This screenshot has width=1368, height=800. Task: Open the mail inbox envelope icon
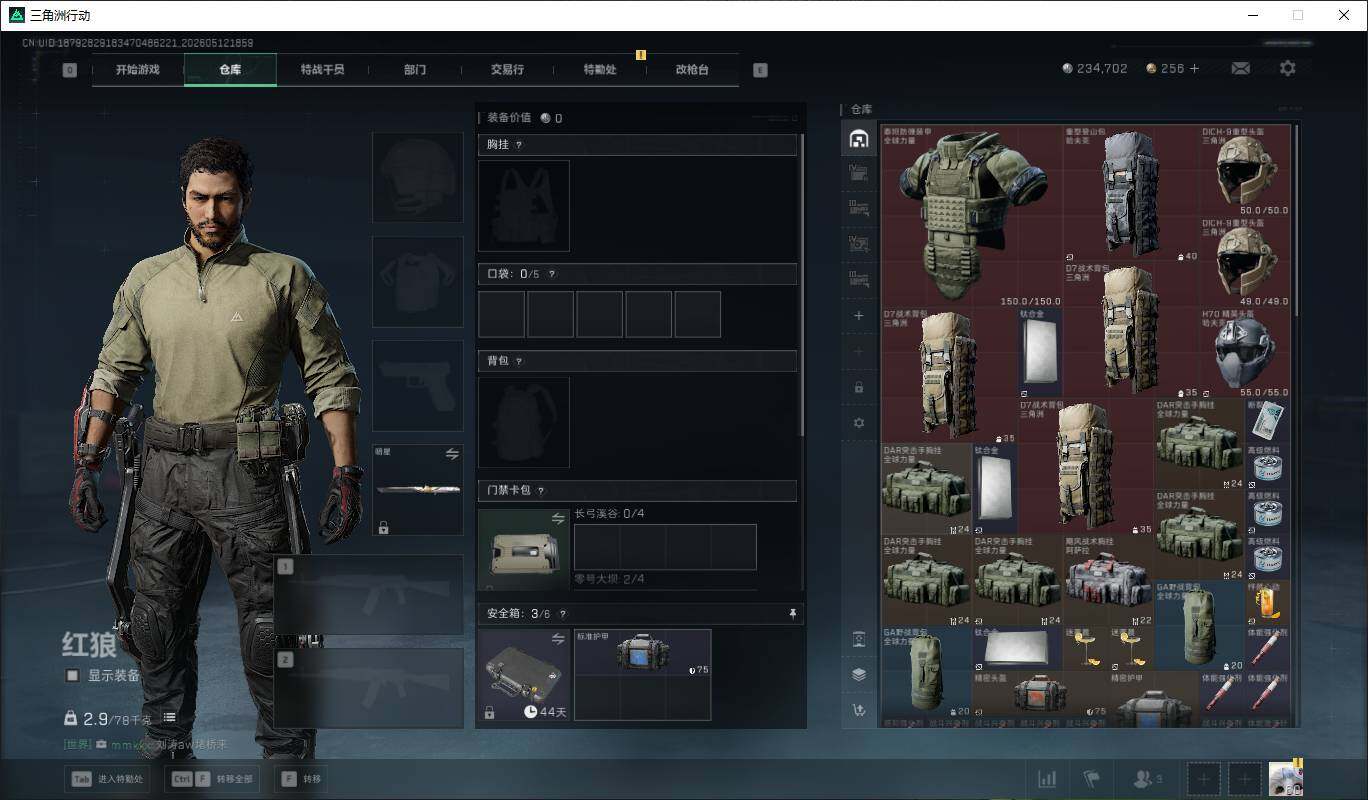(1240, 68)
